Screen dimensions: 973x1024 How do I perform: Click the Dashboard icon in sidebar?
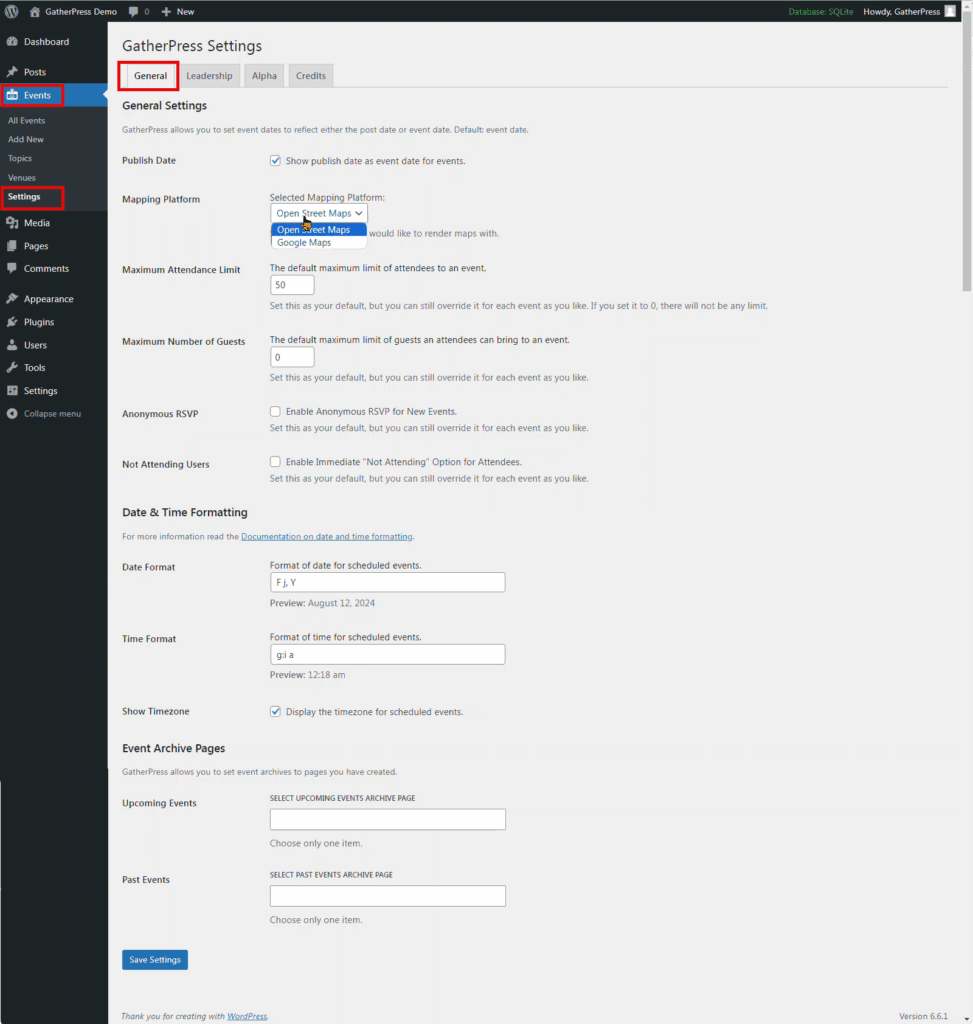[12, 42]
